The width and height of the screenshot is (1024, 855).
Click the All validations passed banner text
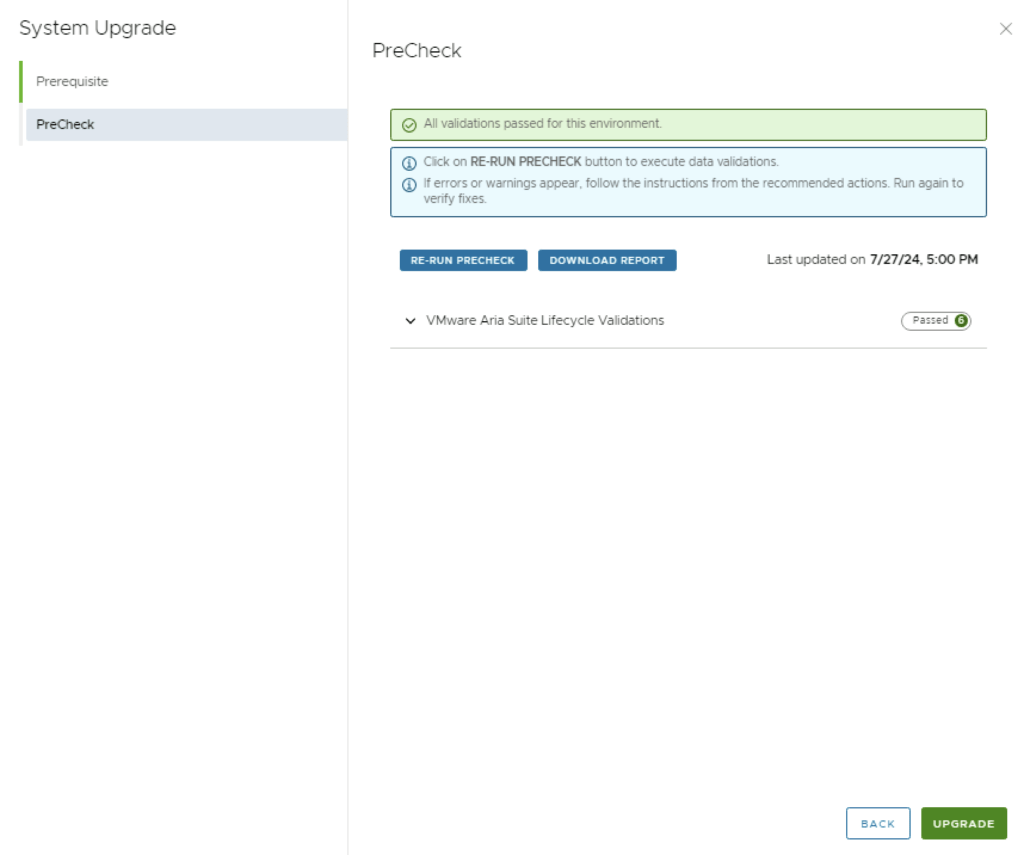click(x=542, y=124)
